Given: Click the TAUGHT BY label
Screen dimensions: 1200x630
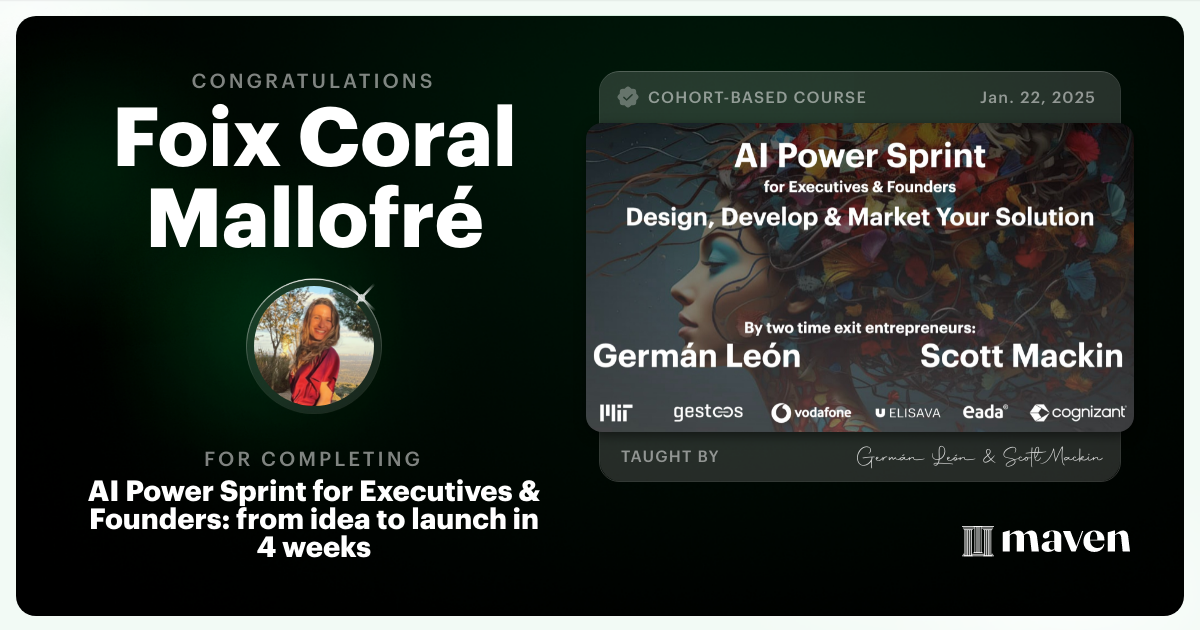Looking at the screenshot, I should (x=669, y=457).
